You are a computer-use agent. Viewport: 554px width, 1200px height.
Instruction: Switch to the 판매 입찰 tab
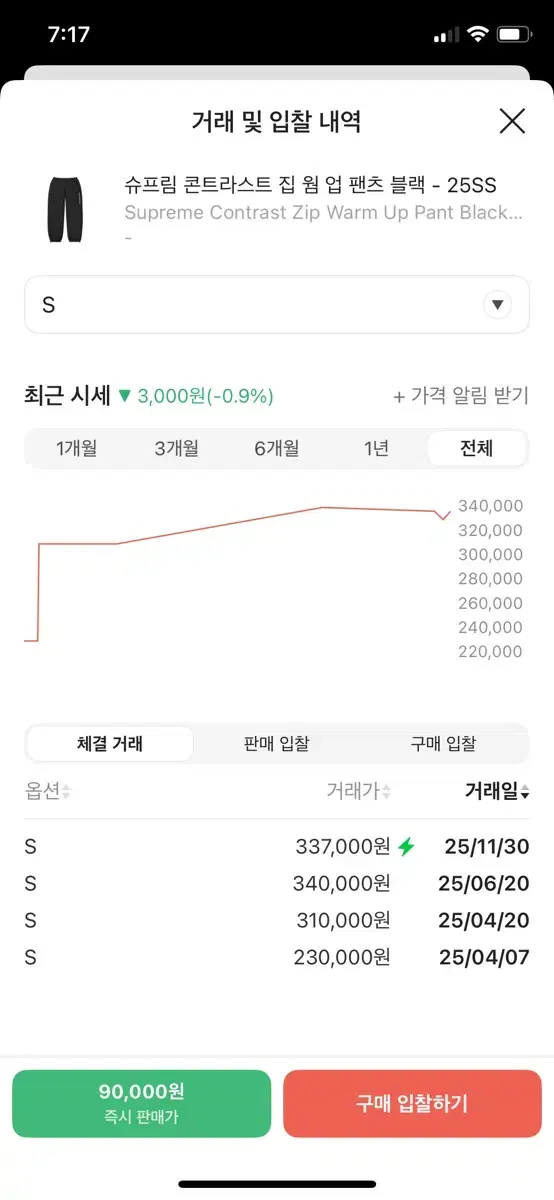pyautogui.click(x=276, y=744)
